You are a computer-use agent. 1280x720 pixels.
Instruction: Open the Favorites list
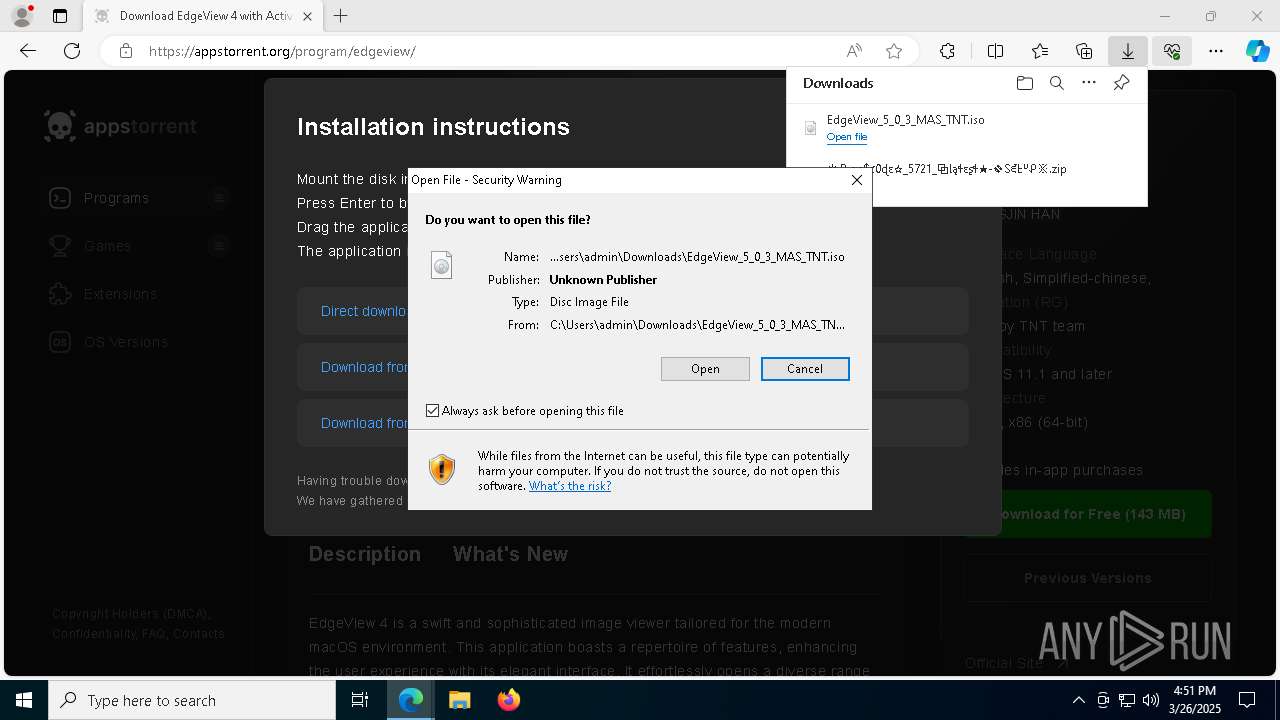pyautogui.click(x=1040, y=51)
